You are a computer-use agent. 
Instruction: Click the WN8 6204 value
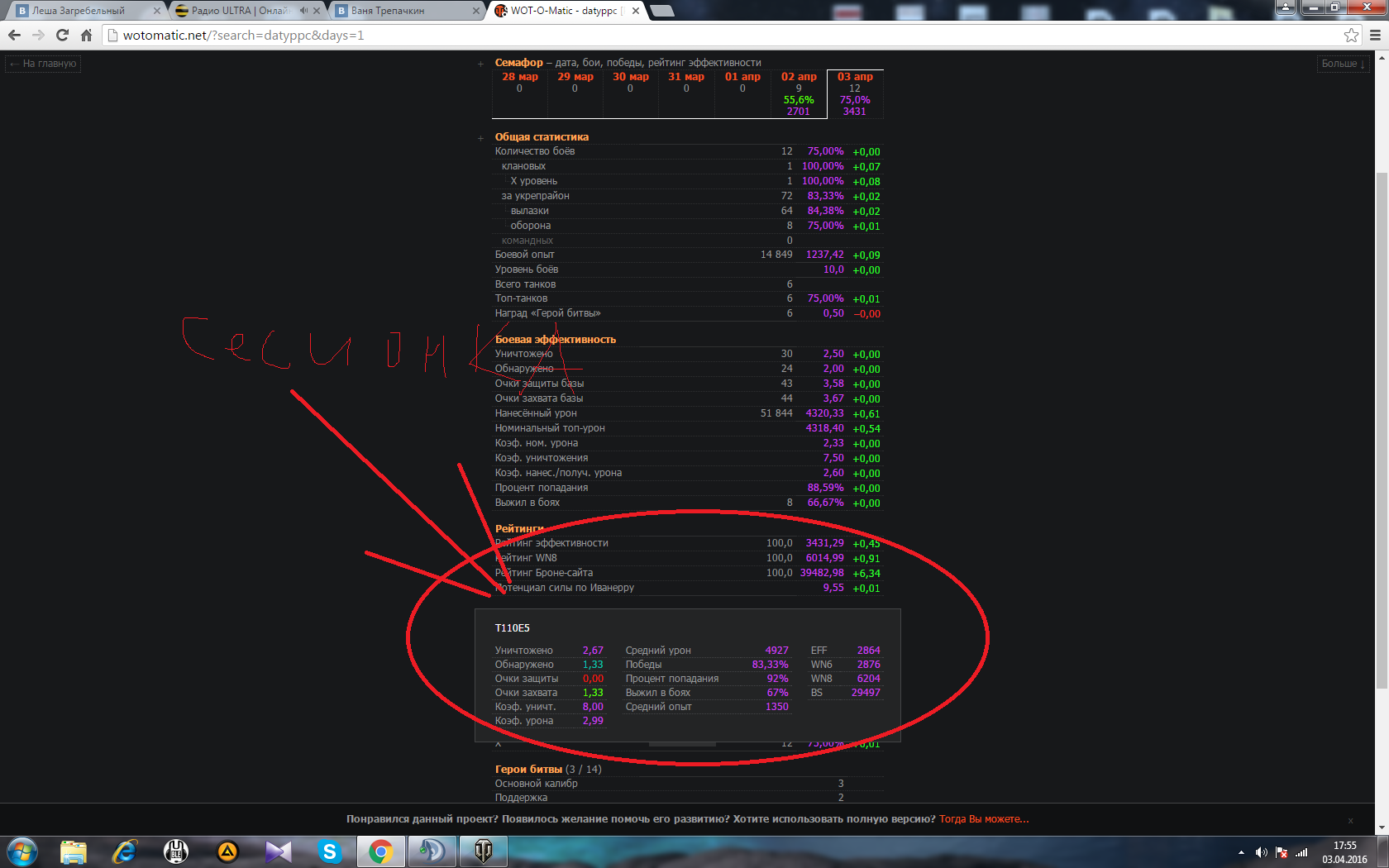click(868, 679)
